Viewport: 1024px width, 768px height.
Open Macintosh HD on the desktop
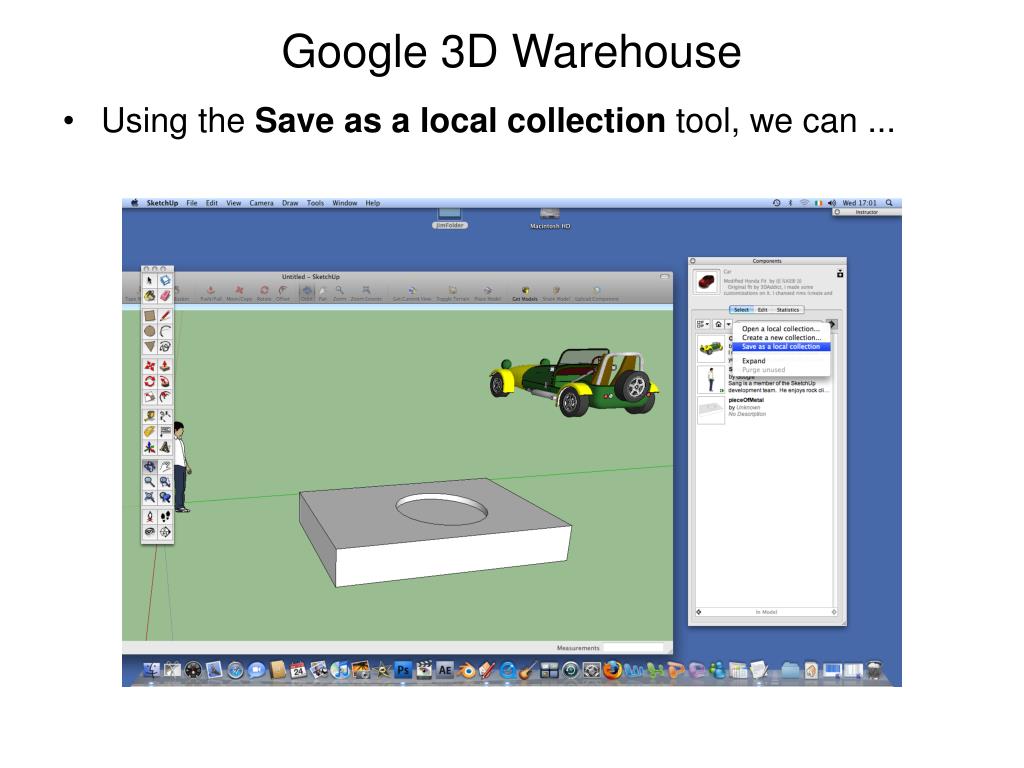pyautogui.click(x=550, y=219)
